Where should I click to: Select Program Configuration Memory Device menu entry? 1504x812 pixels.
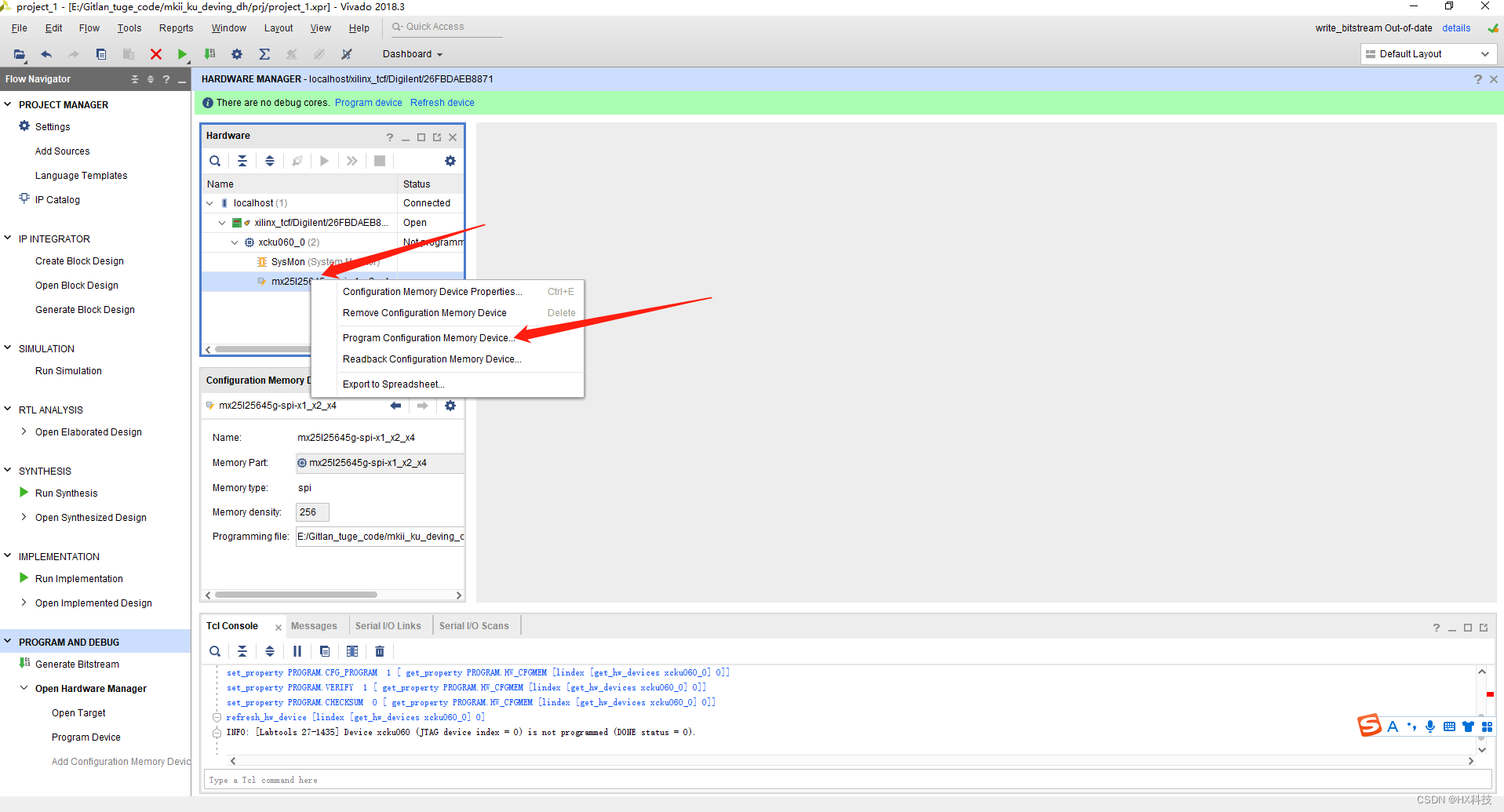tap(428, 338)
